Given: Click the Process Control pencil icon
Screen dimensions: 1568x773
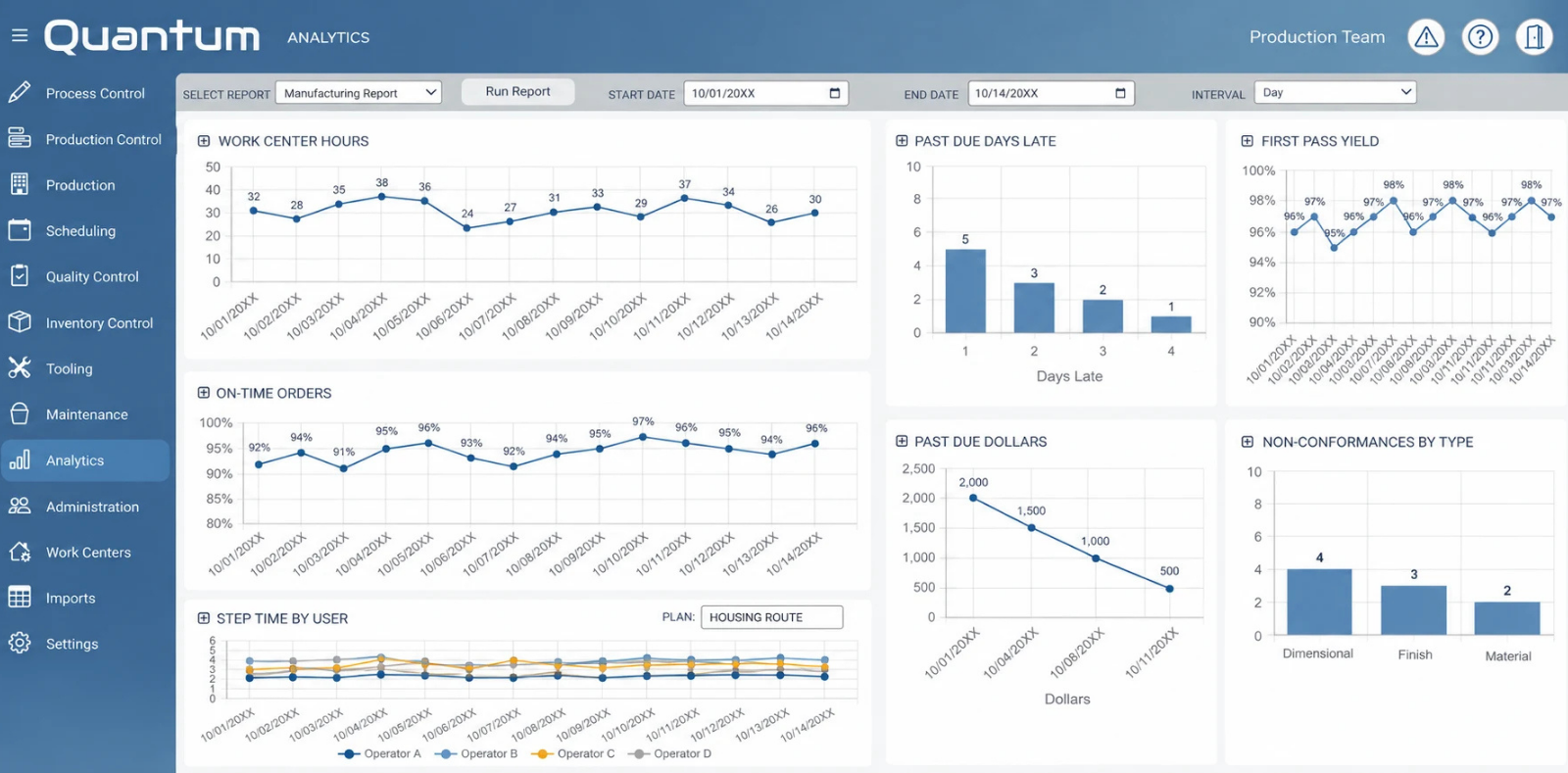Looking at the screenshot, I should (20, 93).
